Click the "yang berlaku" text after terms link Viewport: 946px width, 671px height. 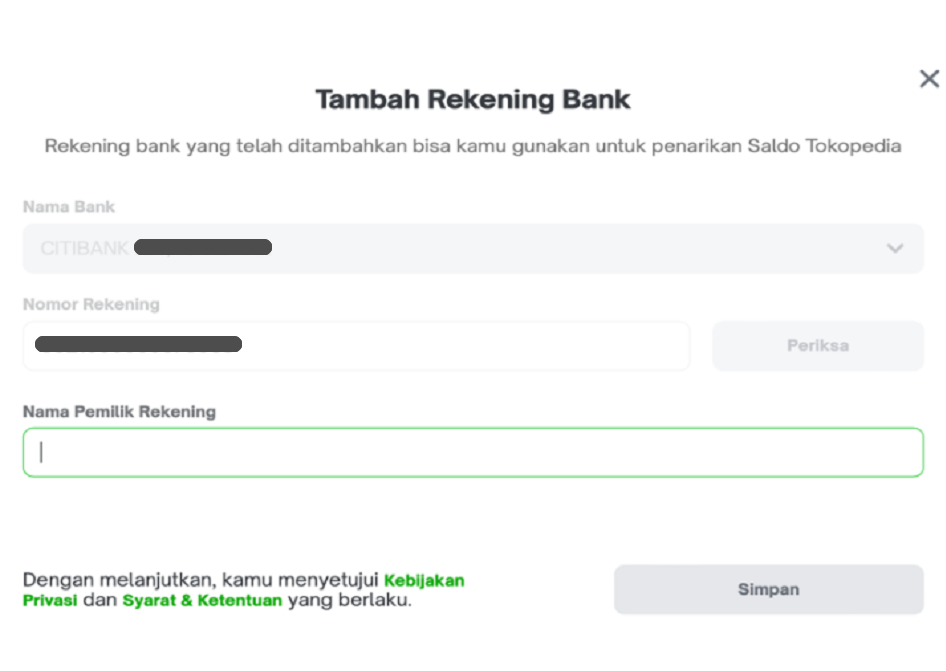349,601
